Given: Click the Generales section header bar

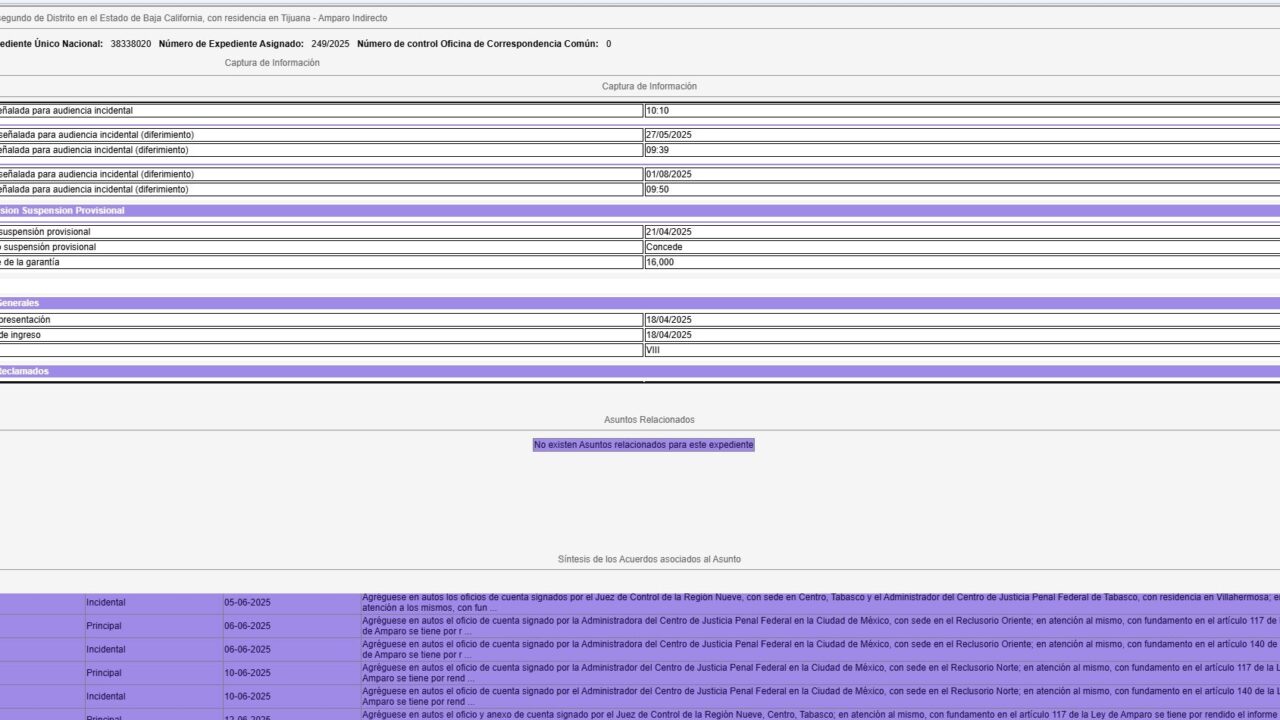Looking at the screenshot, I should (640, 303).
